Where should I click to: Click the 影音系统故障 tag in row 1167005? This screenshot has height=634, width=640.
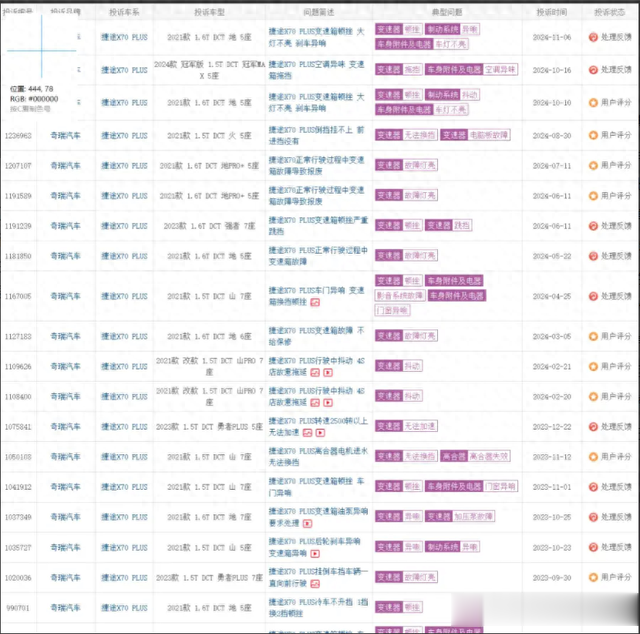coord(400,295)
